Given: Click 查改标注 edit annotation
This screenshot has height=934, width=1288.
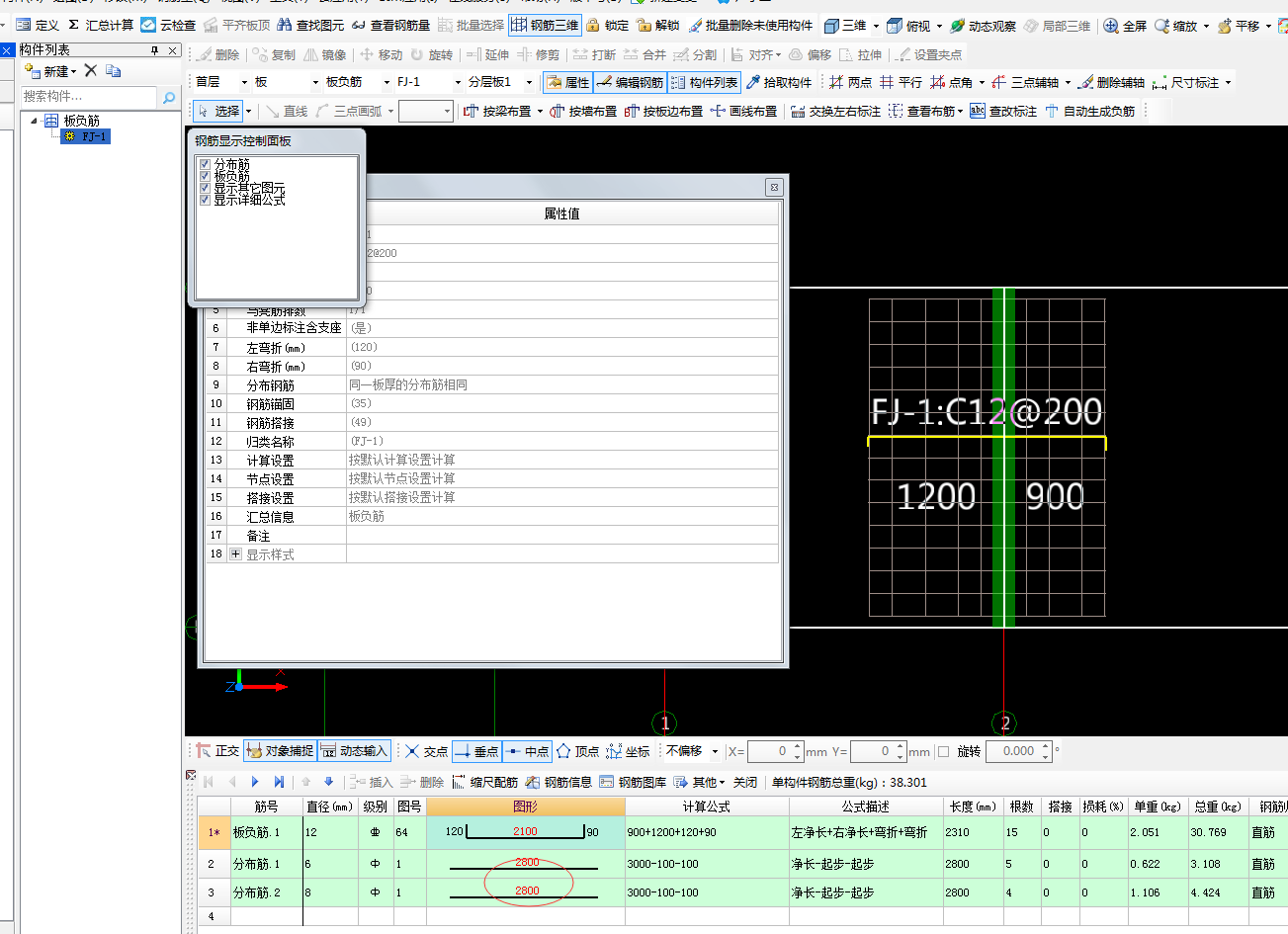Looking at the screenshot, I should 1003,112.
